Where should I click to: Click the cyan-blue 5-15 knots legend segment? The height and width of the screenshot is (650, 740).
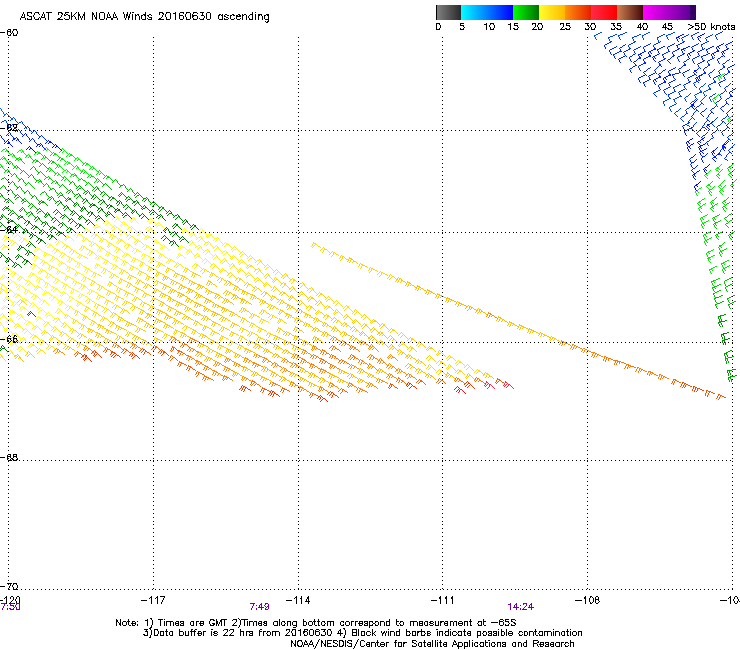click(x=487, y=12)
